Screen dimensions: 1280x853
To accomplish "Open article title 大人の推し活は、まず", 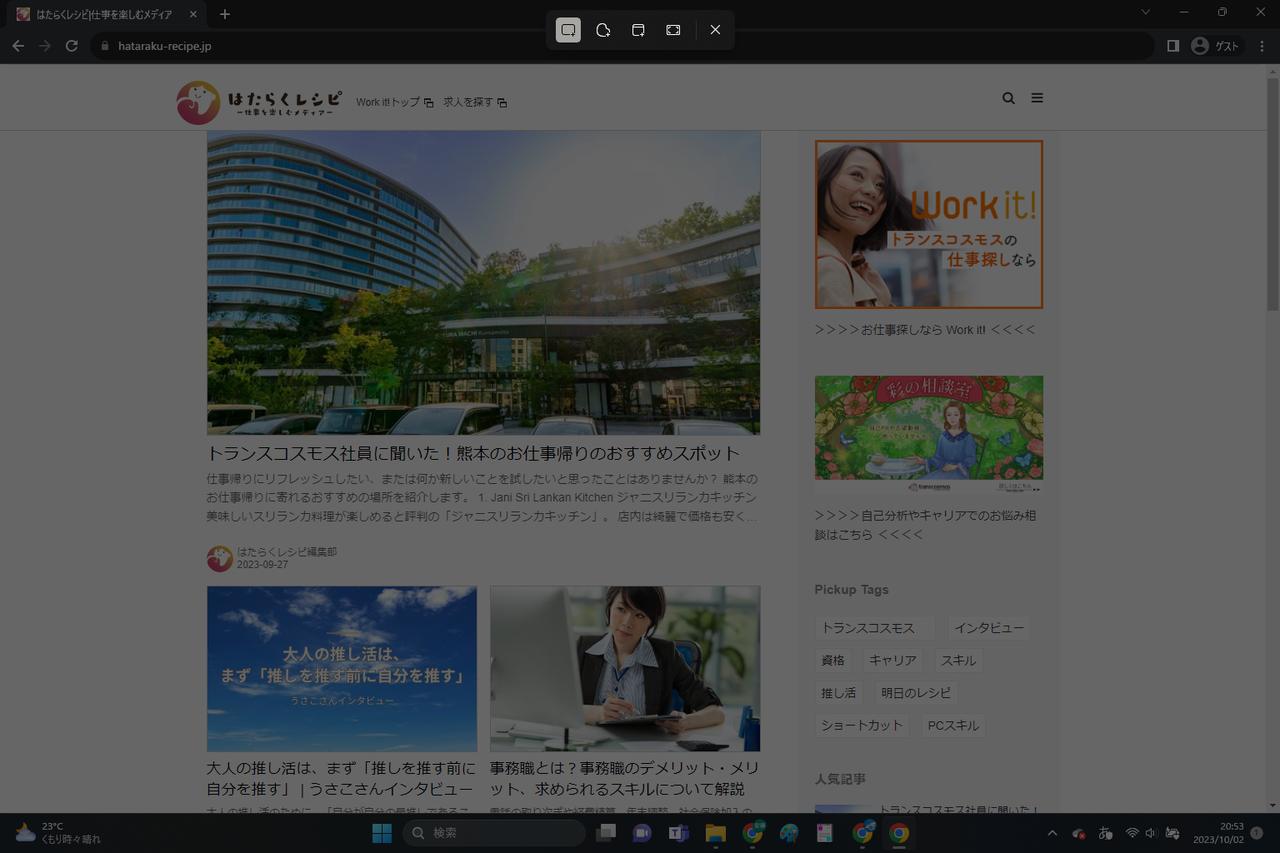I will 341,779.
